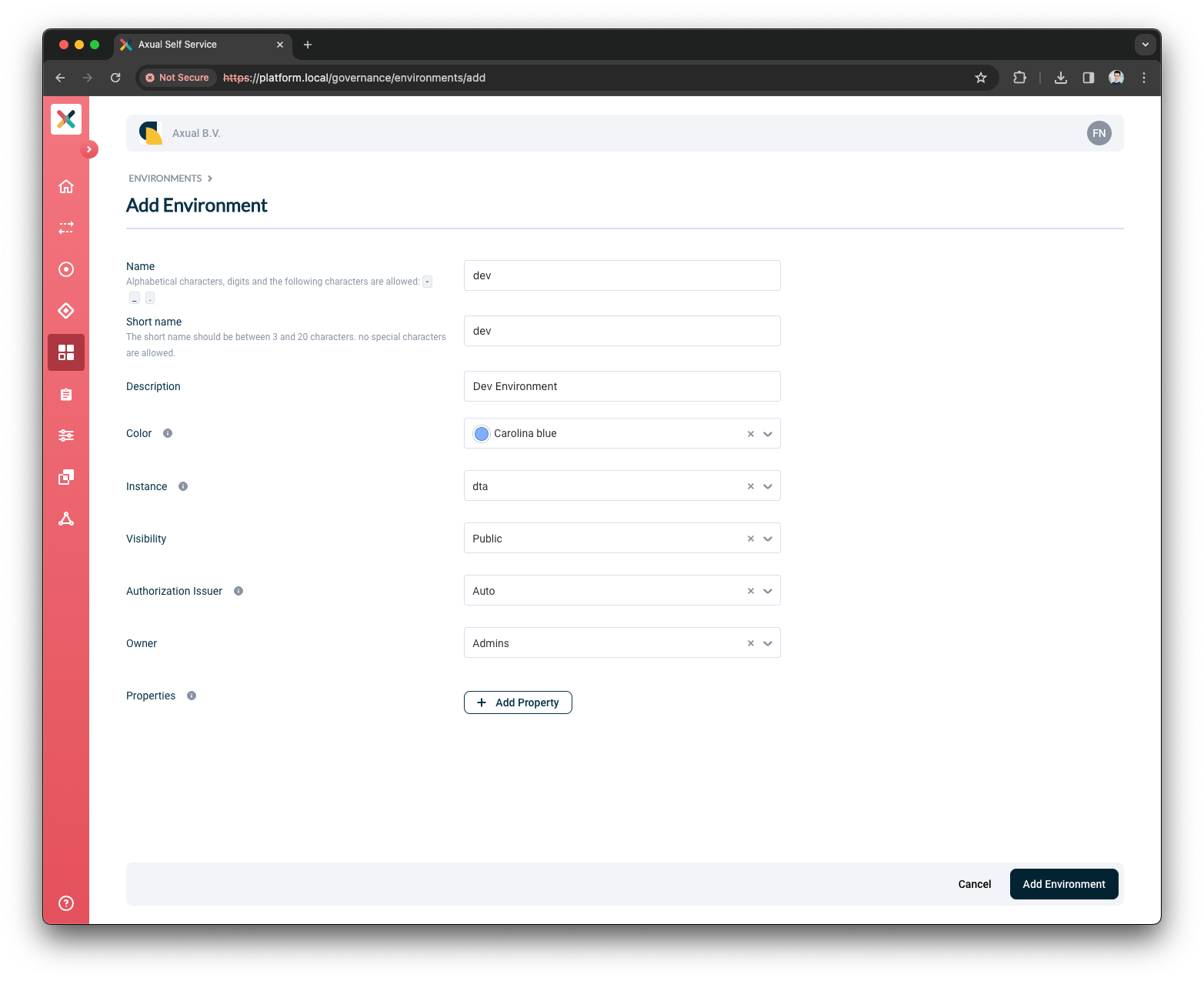Open the Authorization Issuer dropdown arrow
1204x981 pixels.
click(768, 591)
